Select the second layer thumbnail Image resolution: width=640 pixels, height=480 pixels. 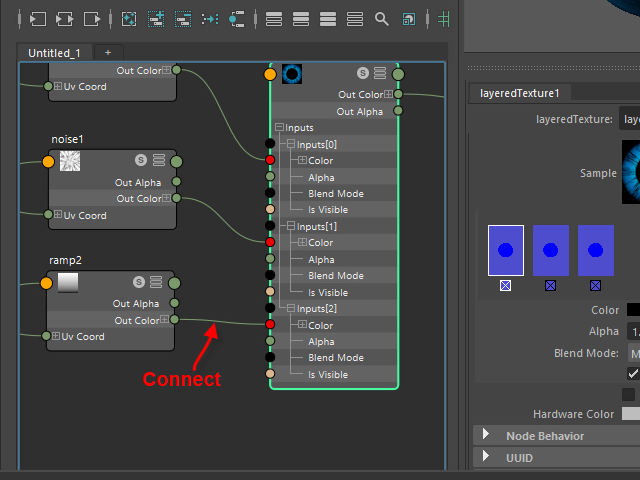click(550, 250)
